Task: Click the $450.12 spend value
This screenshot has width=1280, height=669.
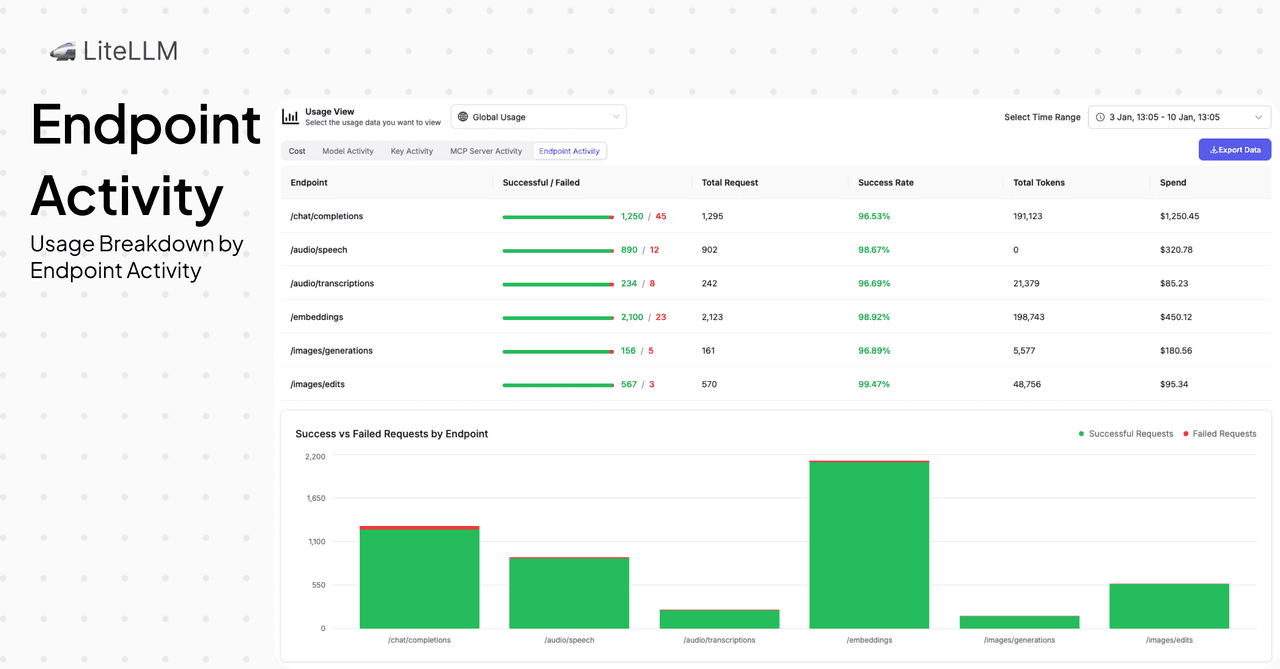Action: click(x=1176, y=317)
